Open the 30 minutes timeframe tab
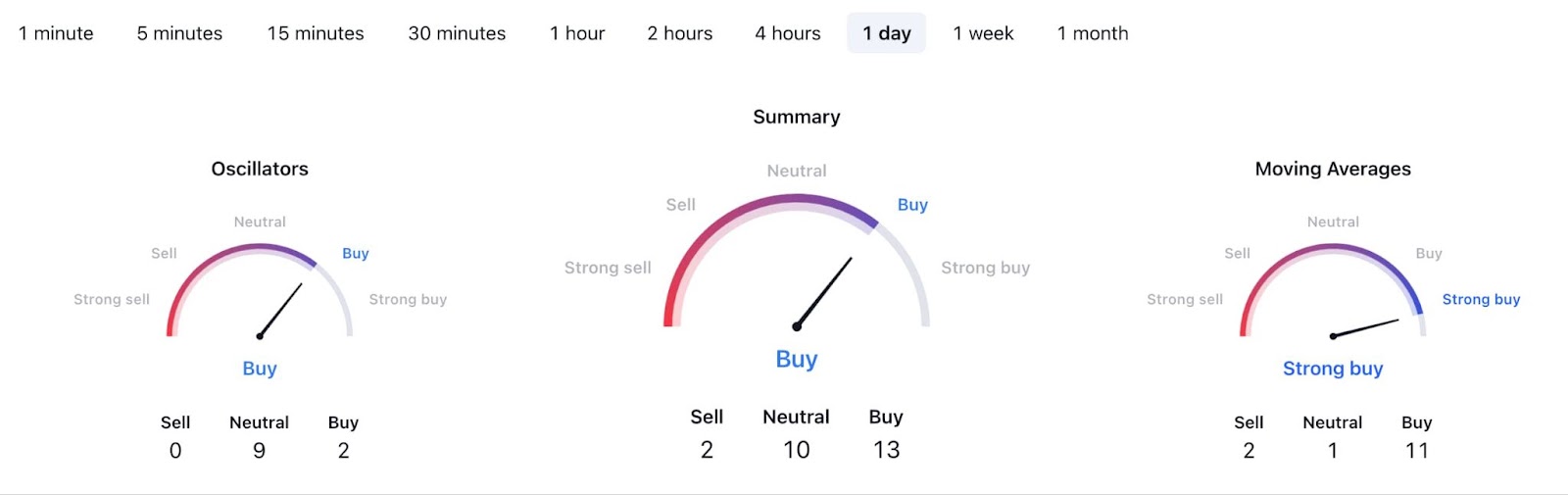Screen dimensions: 1568x495 [x=457, y=33]
